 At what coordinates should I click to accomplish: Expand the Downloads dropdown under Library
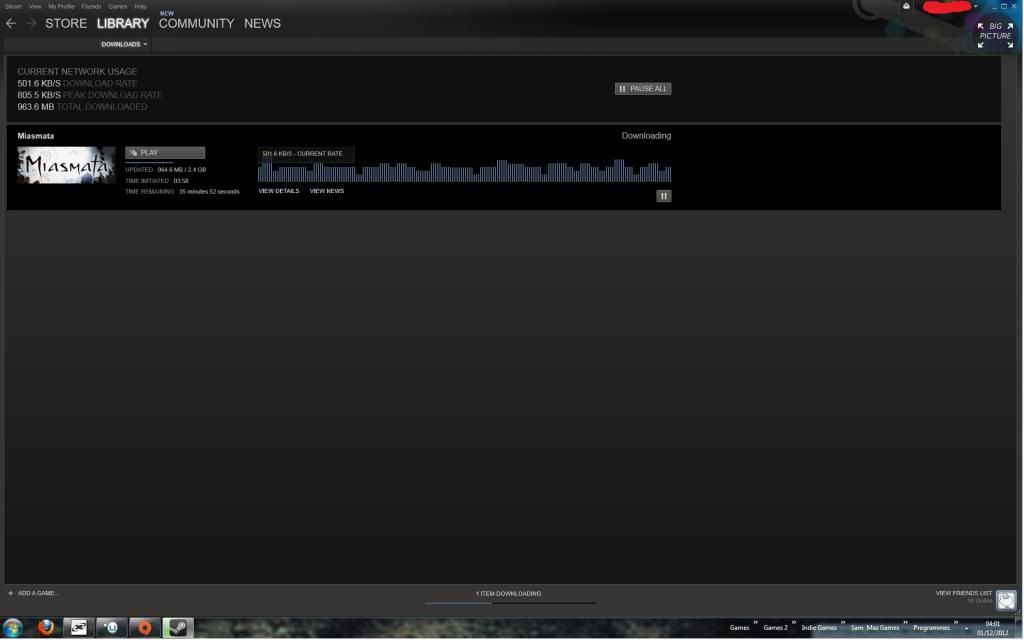pyautogui.click(x=124, y=44)
